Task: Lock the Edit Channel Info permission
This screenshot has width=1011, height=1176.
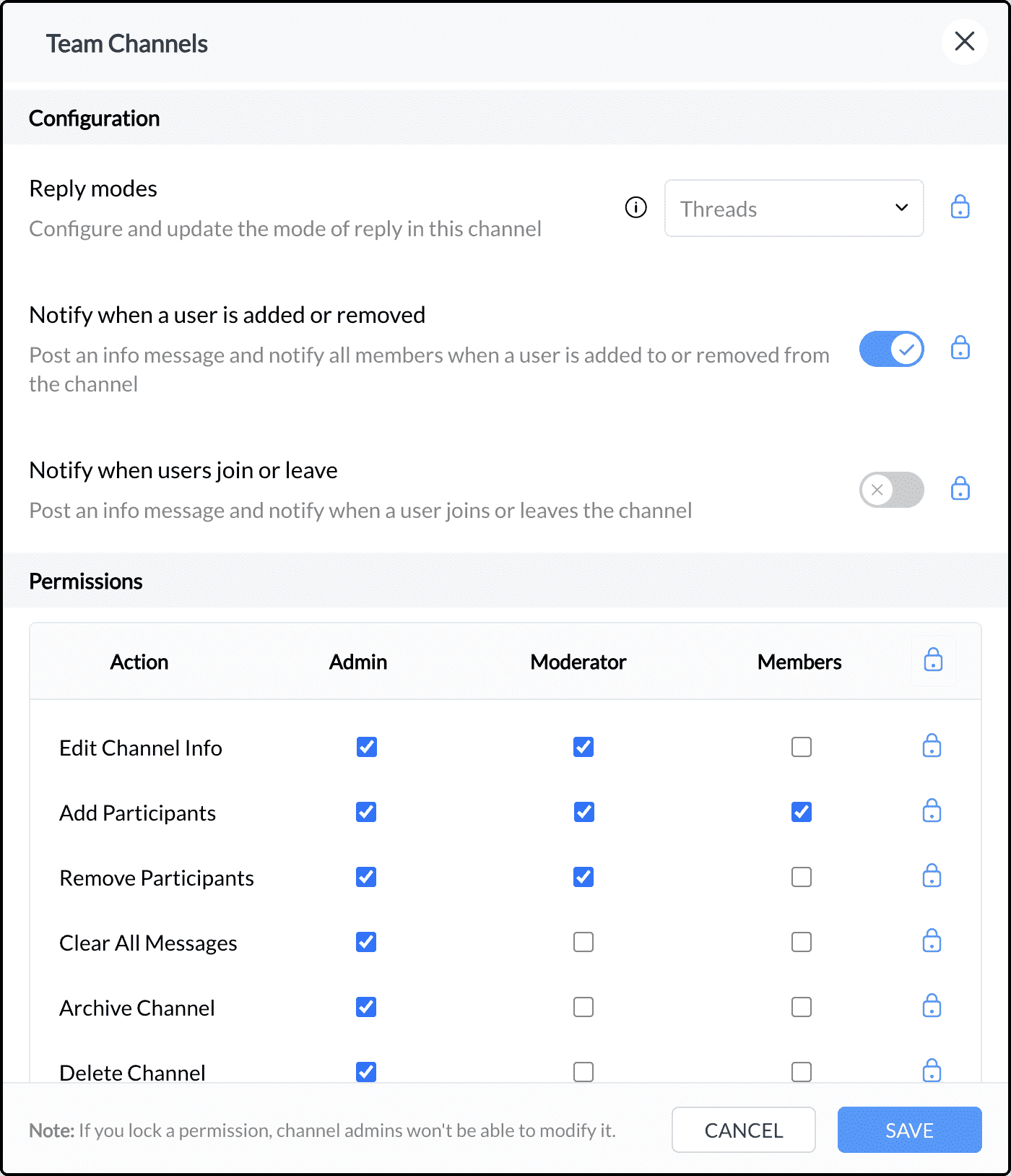Action: click(x=932, y=746)
